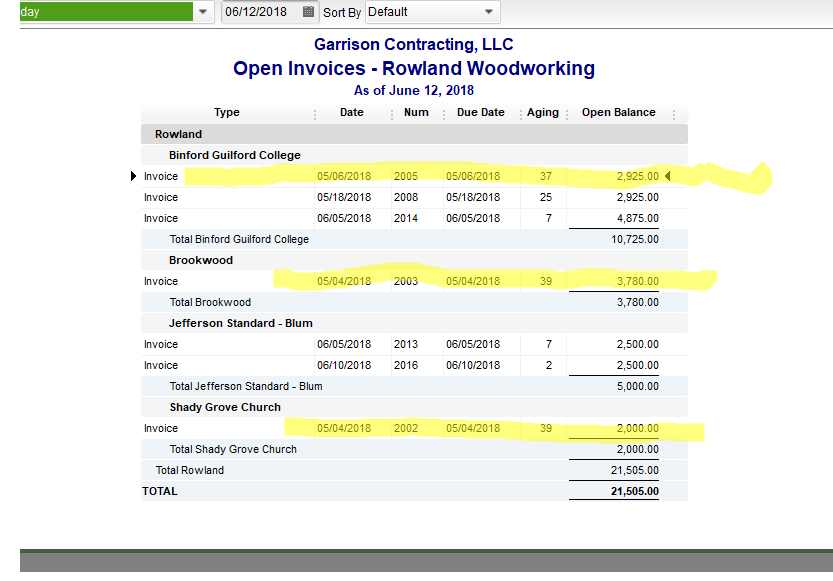
Task: Click the As of June 12, 2018 subtitle
Action: 414,90
